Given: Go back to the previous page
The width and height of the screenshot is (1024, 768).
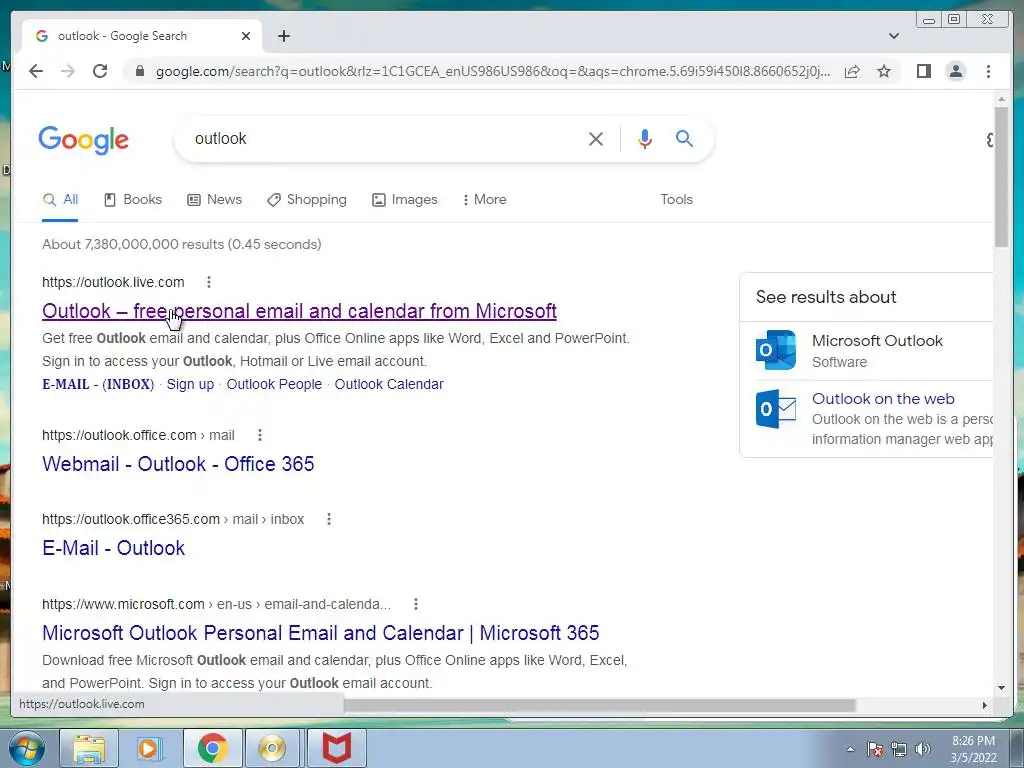Looking at the screenshot, I should 36,71.
